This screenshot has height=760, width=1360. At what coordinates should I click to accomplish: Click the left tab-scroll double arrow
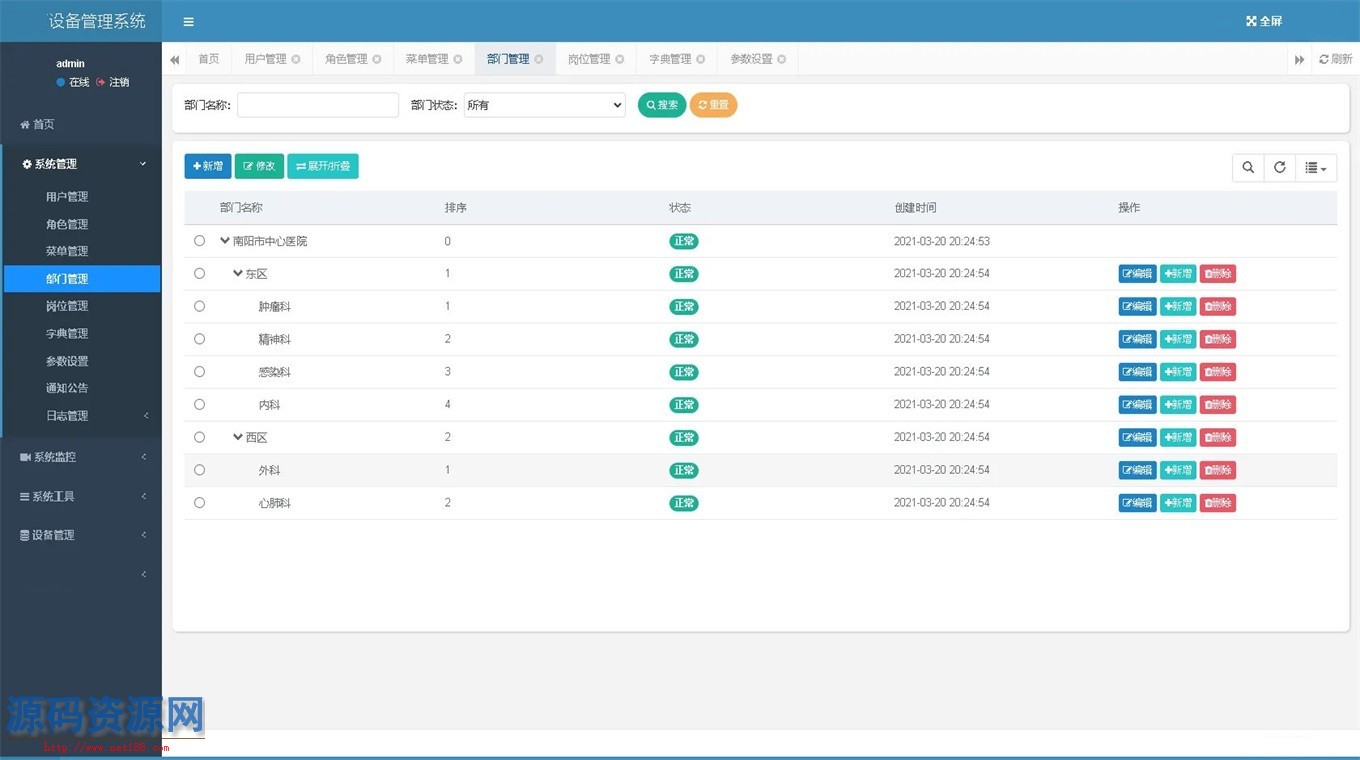175,60
